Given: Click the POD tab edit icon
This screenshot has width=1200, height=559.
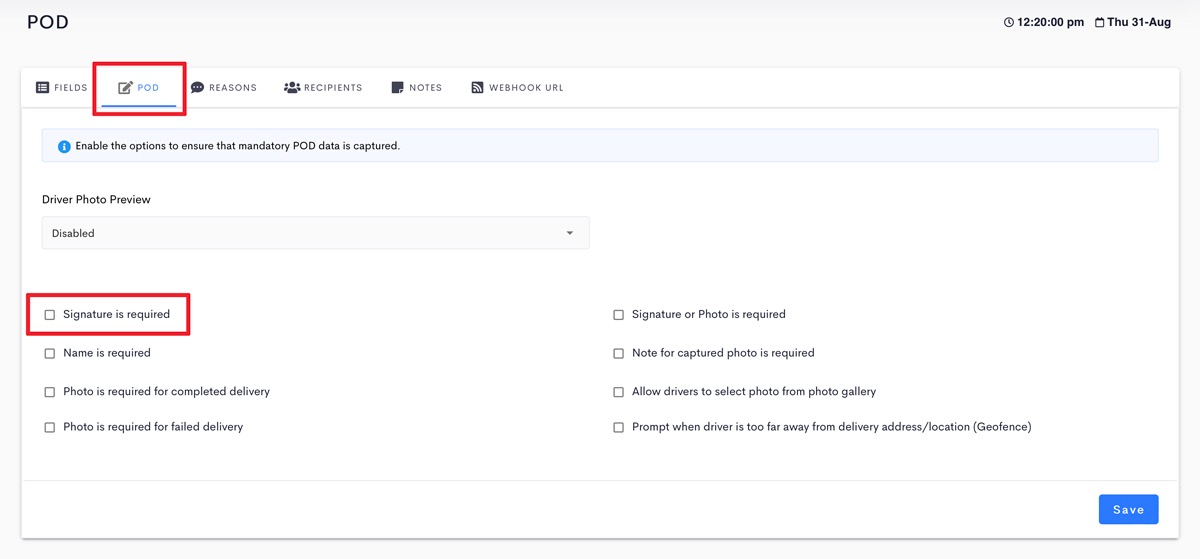Looking at the screenshot, I should click(x=125, y=88).
